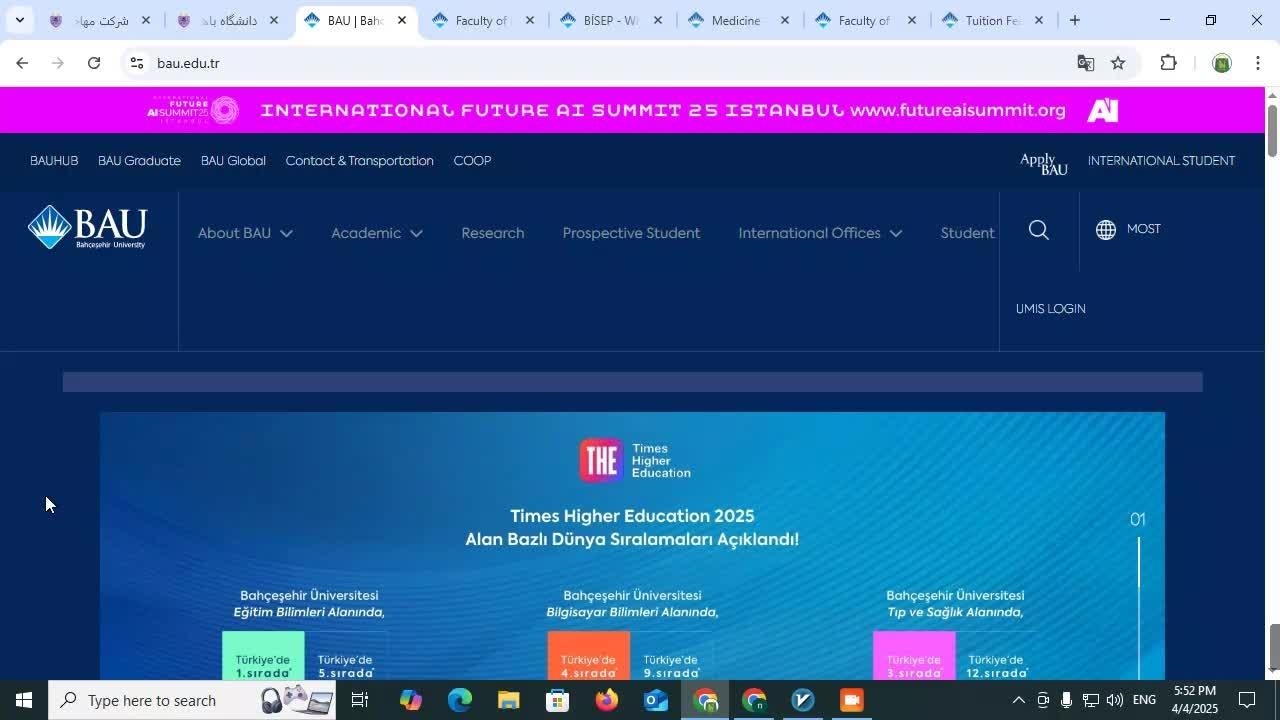Click the globe language icon
The image size is (1280, 720).
(x=1105, y=230)
